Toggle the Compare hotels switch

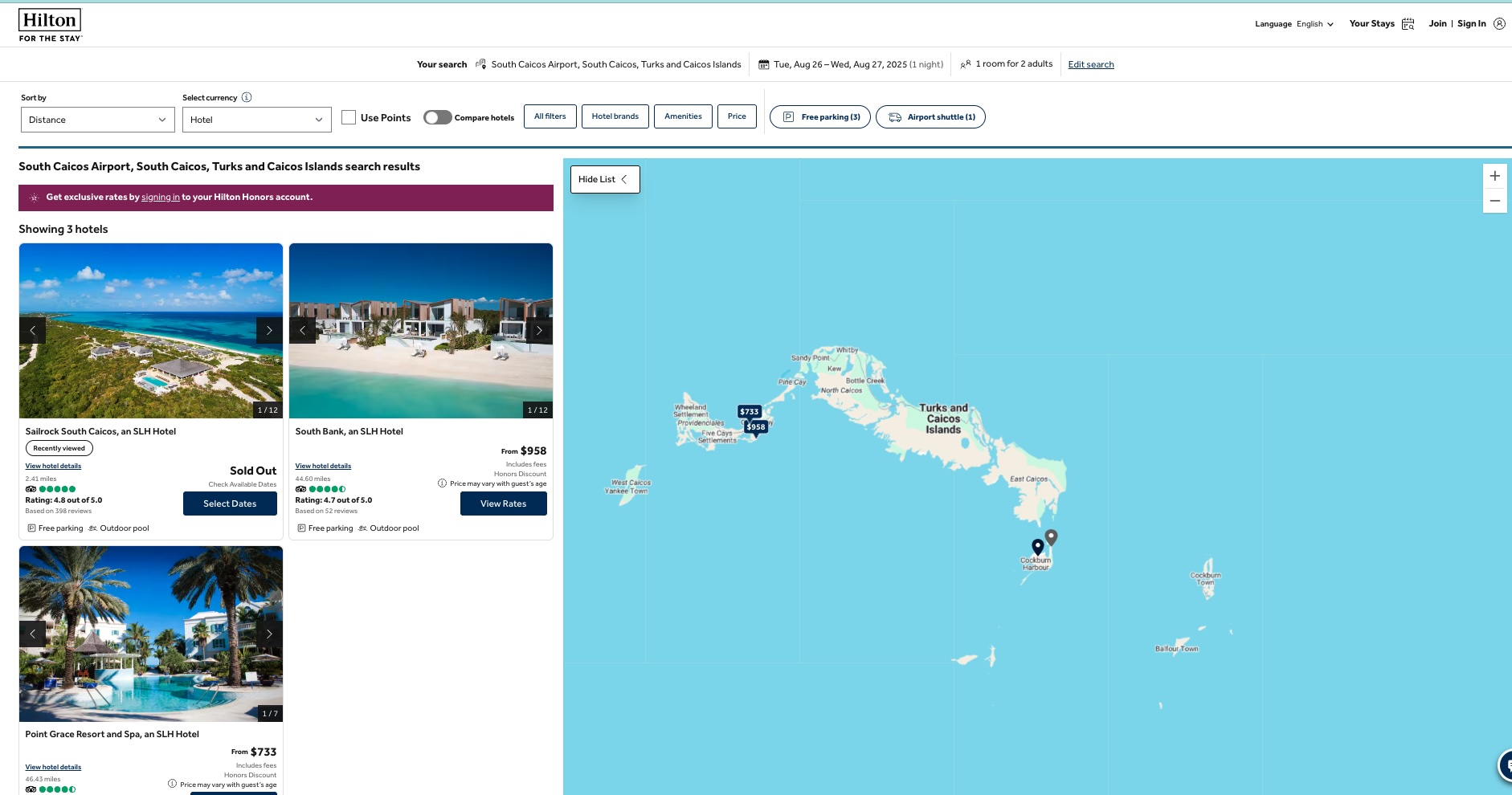click(x=437, y=117)
